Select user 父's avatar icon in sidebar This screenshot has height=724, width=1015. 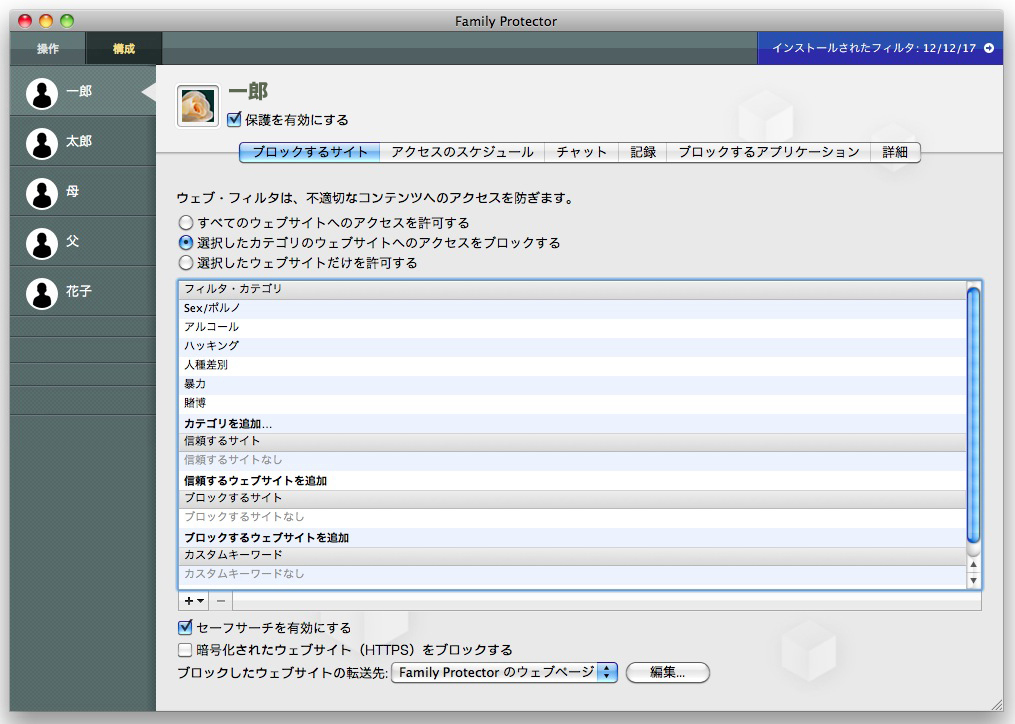42,243
